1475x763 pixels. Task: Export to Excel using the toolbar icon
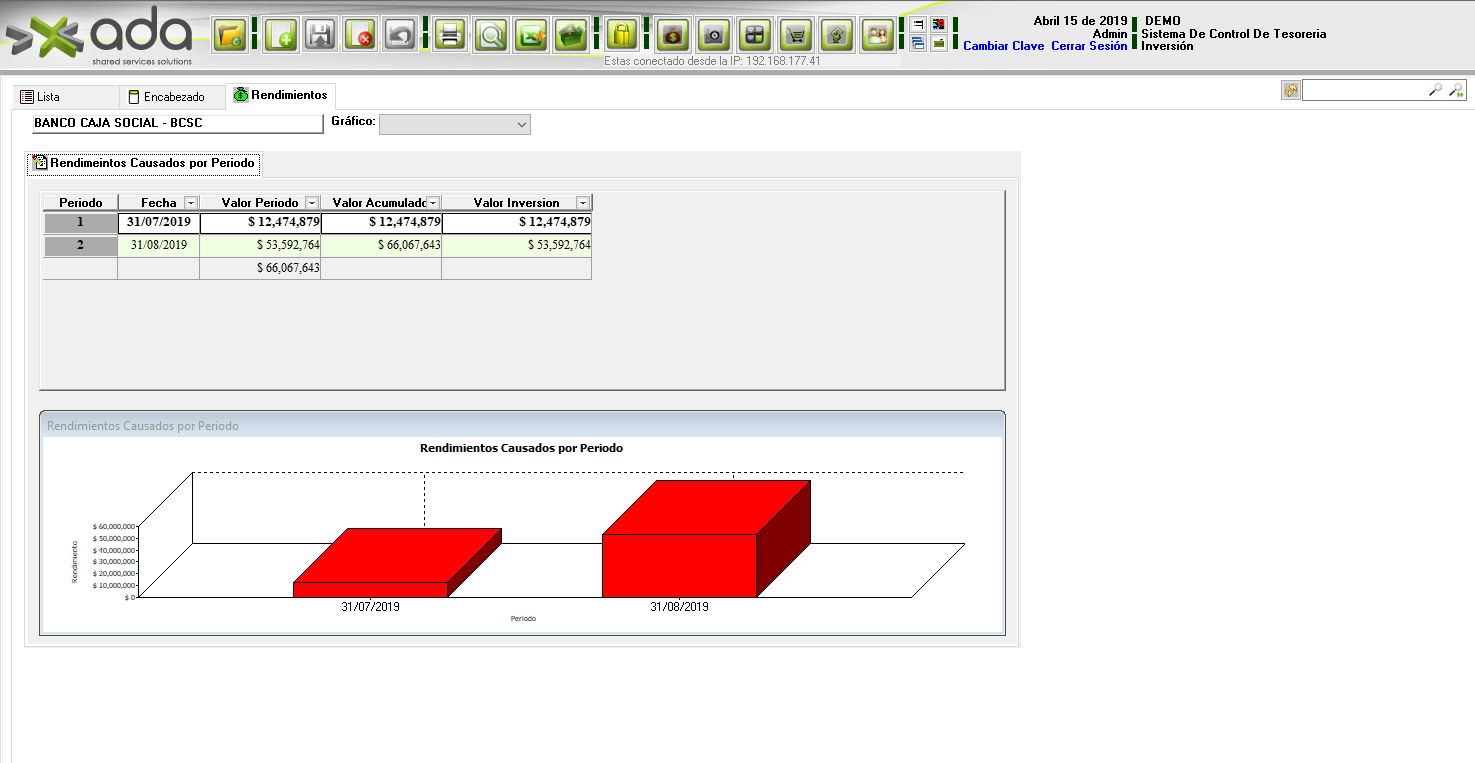[531, 36]
